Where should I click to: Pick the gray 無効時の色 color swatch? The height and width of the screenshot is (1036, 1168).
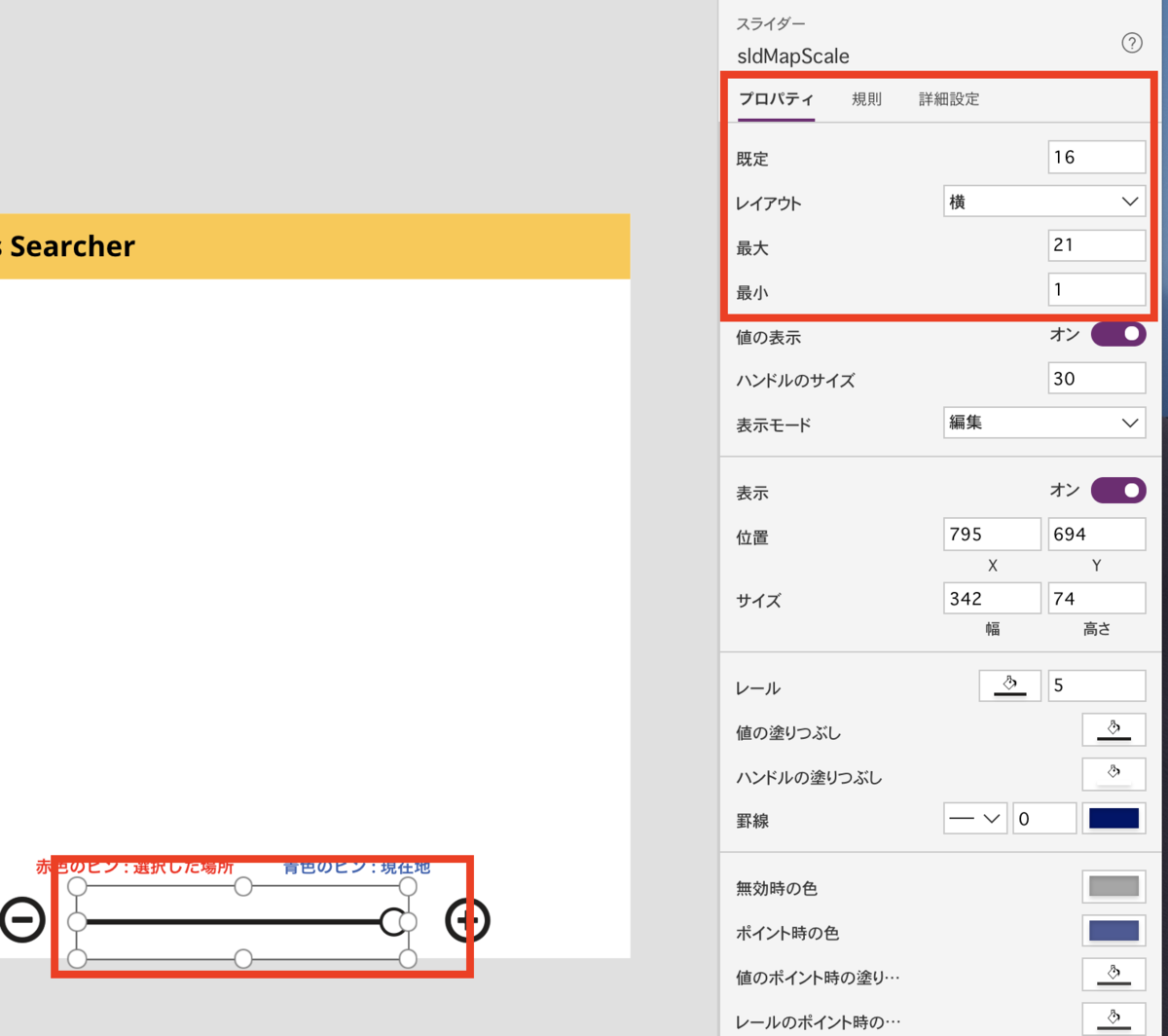point(1113,887)
